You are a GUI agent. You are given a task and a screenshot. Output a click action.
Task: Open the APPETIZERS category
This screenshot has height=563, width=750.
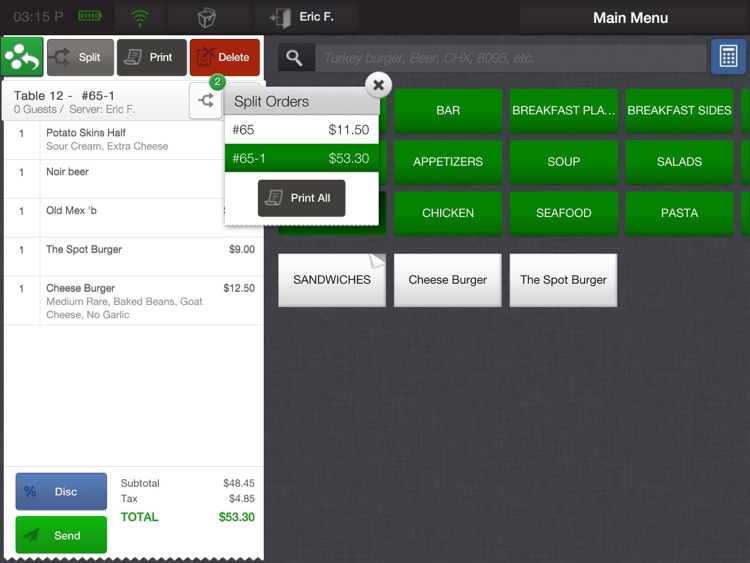pyautogui.click(x=448, y=162)
